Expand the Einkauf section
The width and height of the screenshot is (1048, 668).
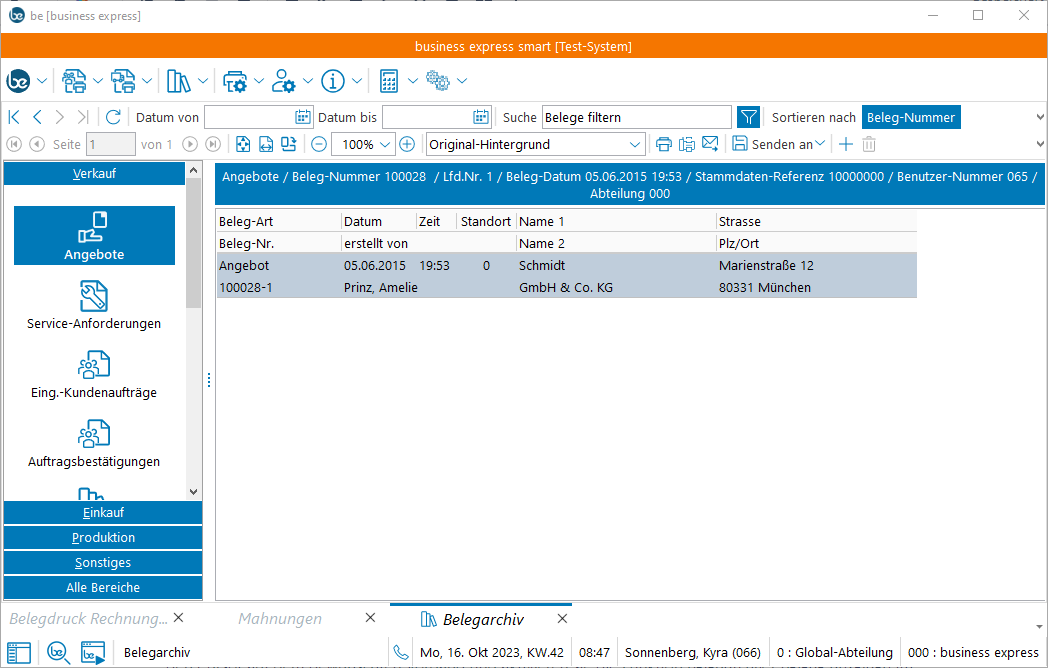pos(103,512)
